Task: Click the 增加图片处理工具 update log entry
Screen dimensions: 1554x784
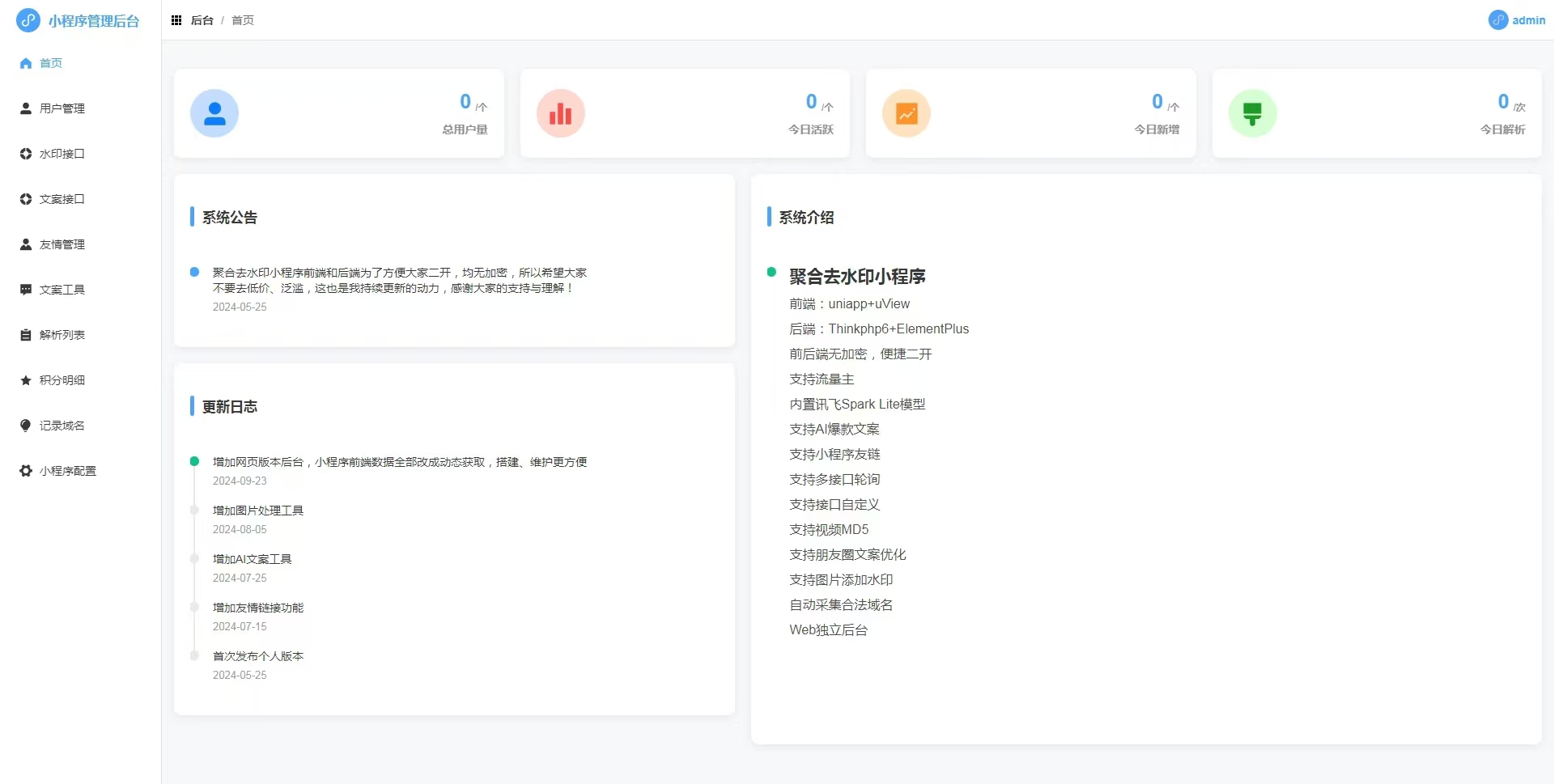Action: [257, 510]
